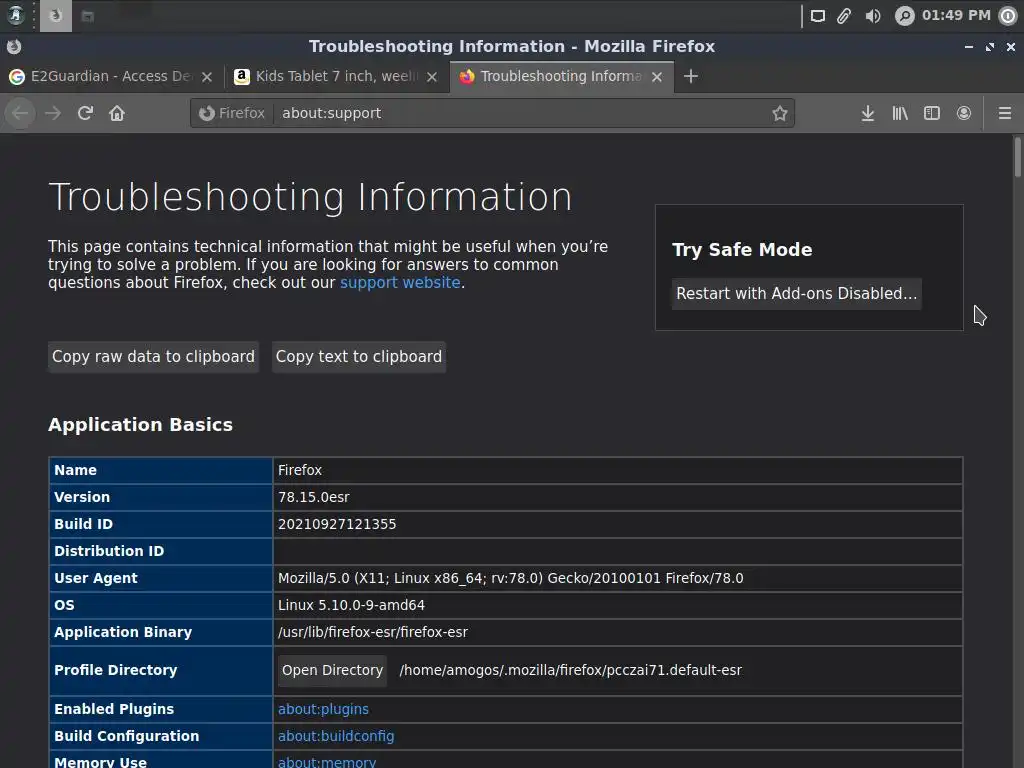Open the Downloads panel

(868, 113)
